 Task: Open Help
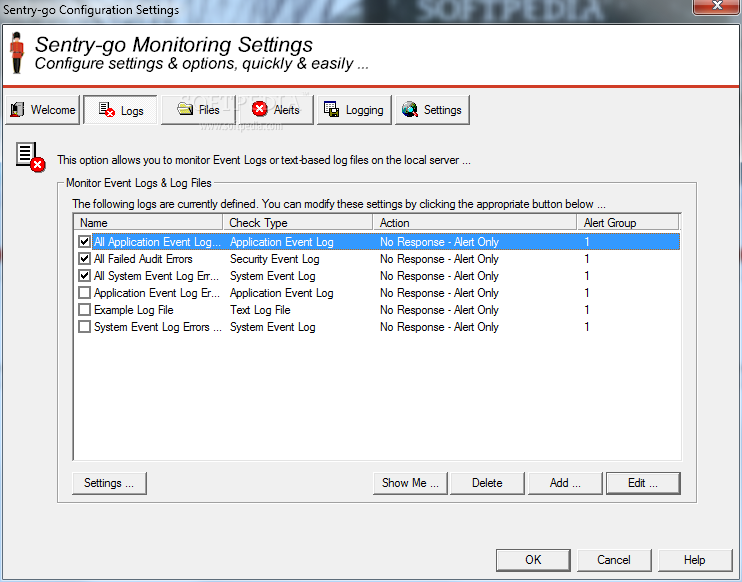(695, 560)
